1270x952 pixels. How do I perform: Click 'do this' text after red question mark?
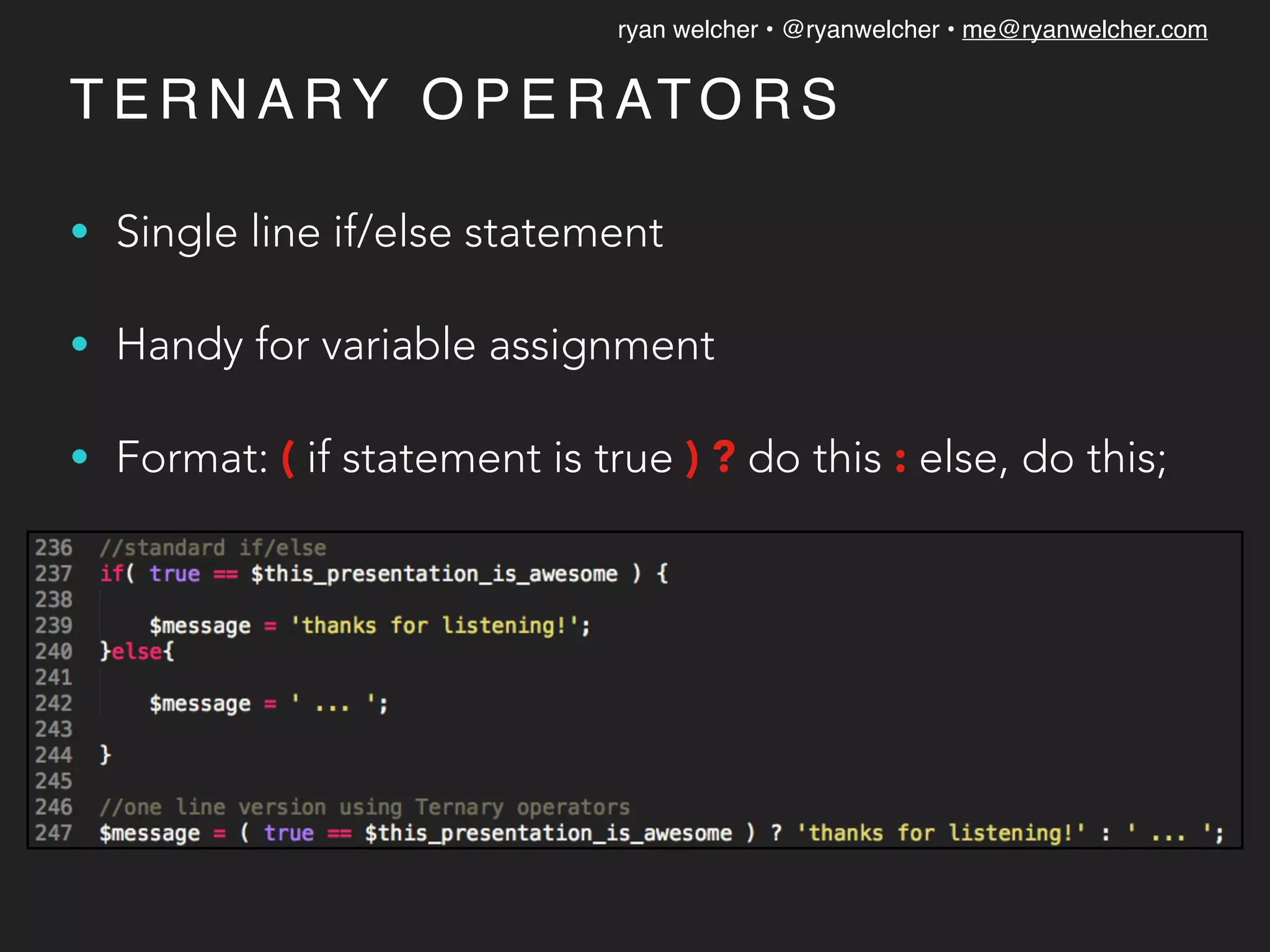pos(814,457)
